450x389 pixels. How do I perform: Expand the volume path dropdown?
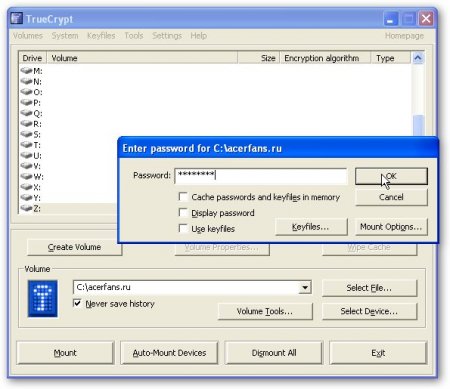[305, 287]
